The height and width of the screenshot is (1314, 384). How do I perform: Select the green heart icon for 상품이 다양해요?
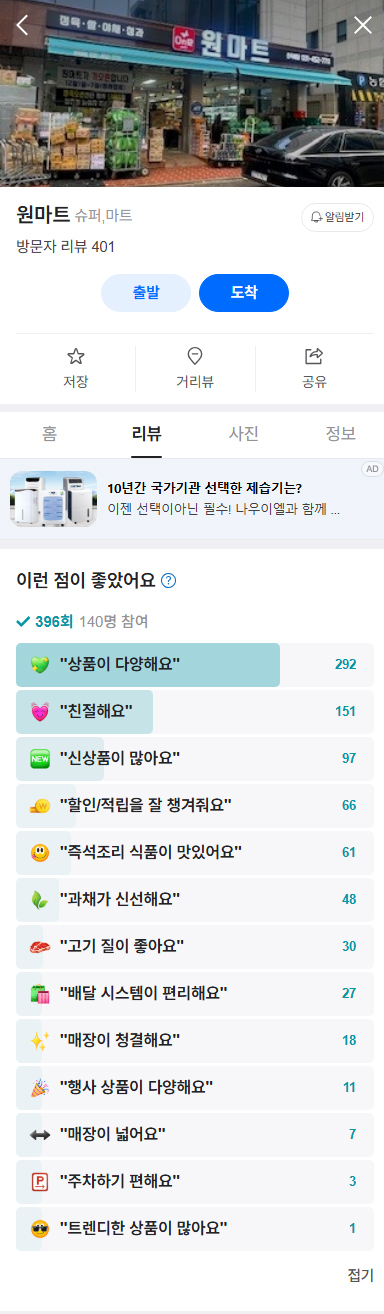coord(40,665)
